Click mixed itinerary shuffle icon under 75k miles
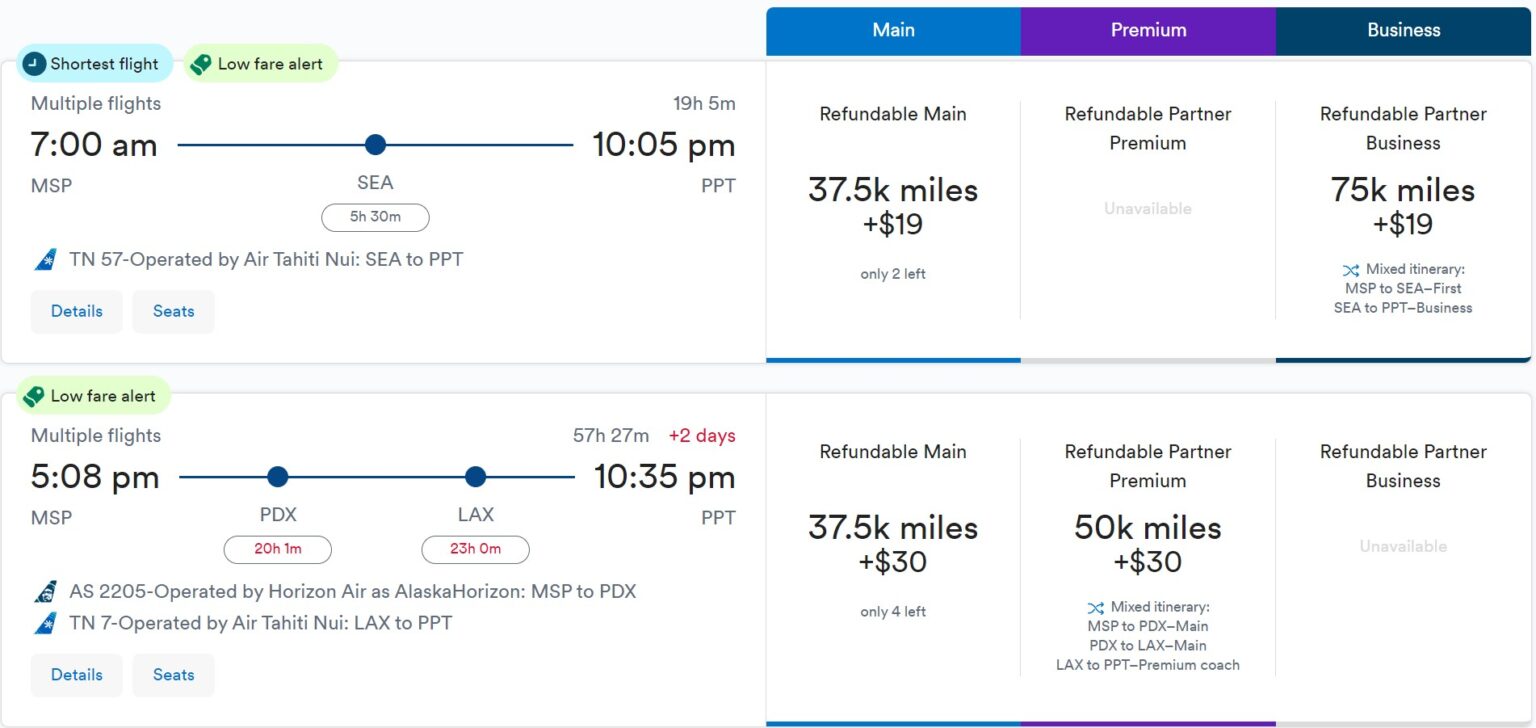 1351,270
